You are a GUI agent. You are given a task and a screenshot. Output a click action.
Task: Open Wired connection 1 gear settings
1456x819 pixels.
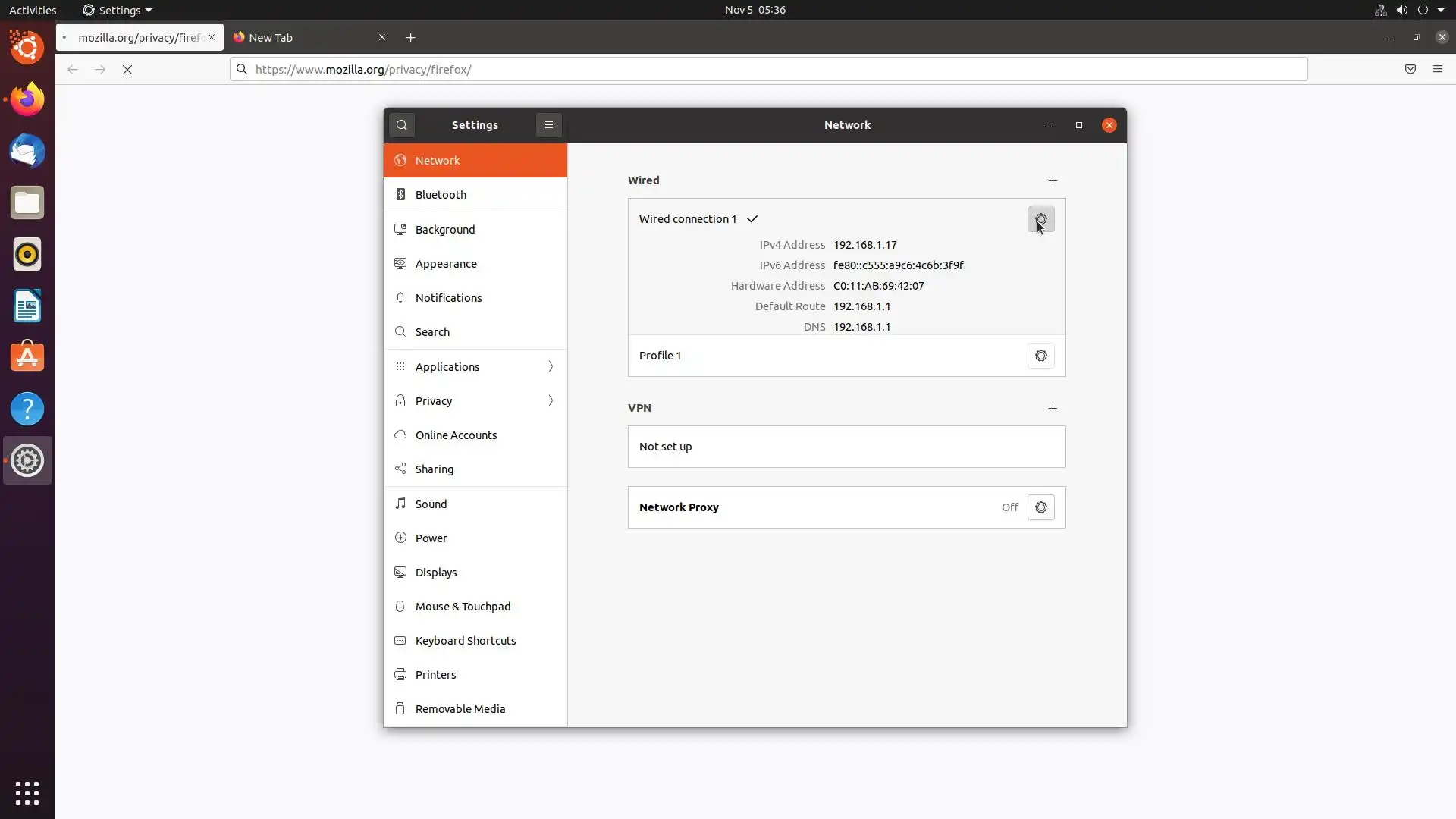coord(1040,219)
